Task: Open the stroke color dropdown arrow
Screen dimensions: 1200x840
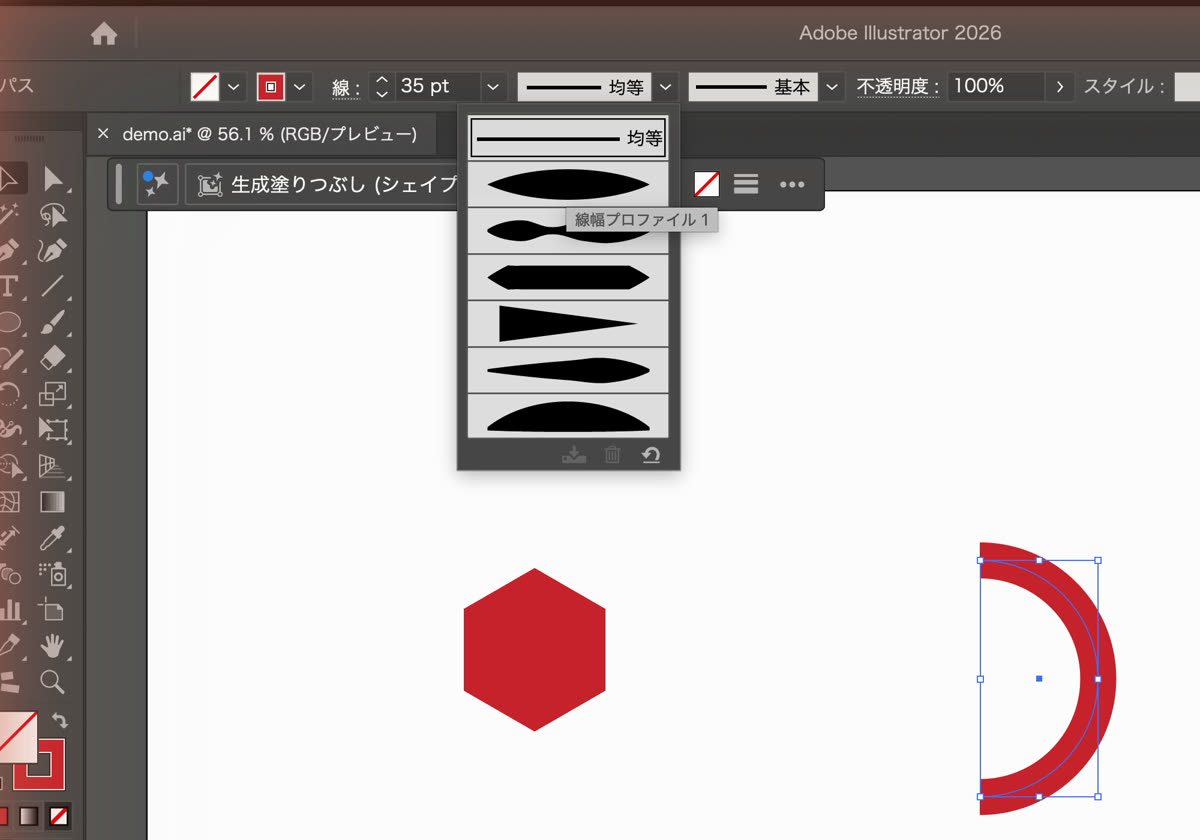Action: tap(300, 87)
